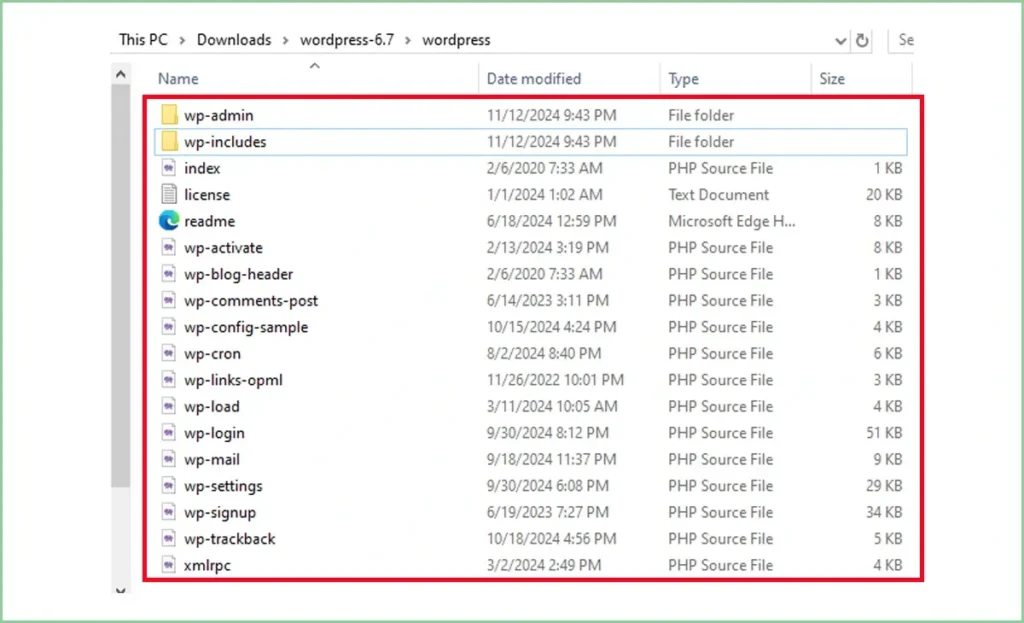Click the wp-mail PHP file icon
1024x623 pixels.
pyautogui.click(x=168, y=459)
